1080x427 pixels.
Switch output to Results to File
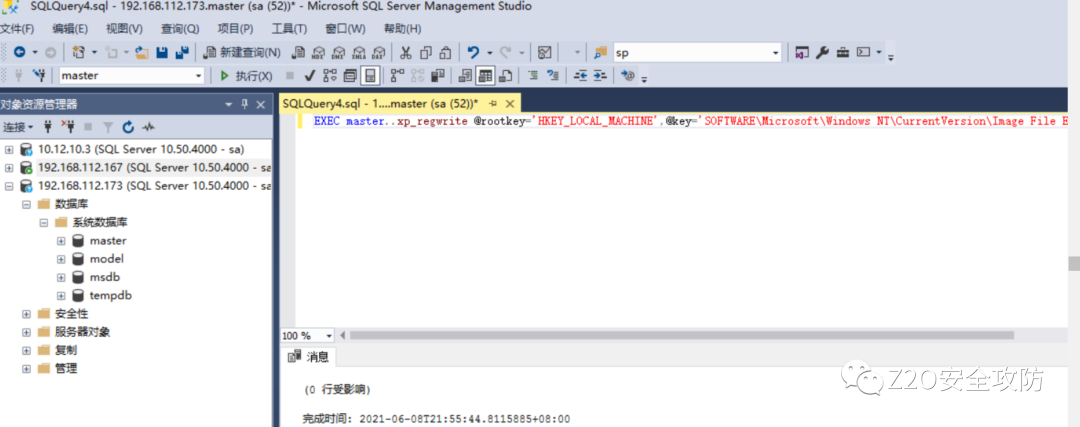coord(506,75)
